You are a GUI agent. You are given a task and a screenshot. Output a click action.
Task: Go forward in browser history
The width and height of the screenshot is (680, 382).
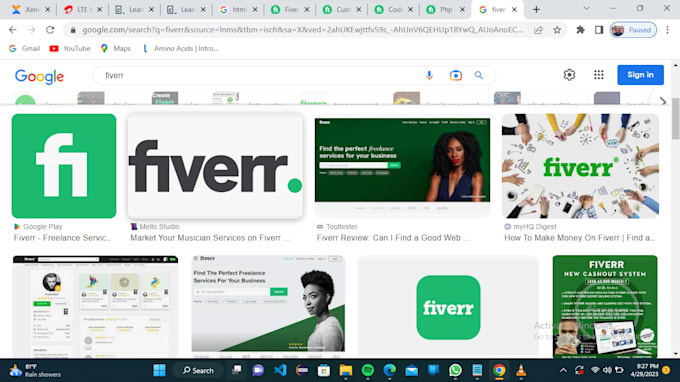31,30
